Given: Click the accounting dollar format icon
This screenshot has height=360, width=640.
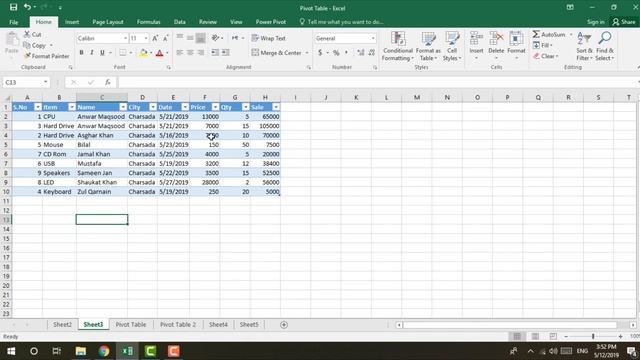Looking at the screenshot, I should click(x=320, y=53).
